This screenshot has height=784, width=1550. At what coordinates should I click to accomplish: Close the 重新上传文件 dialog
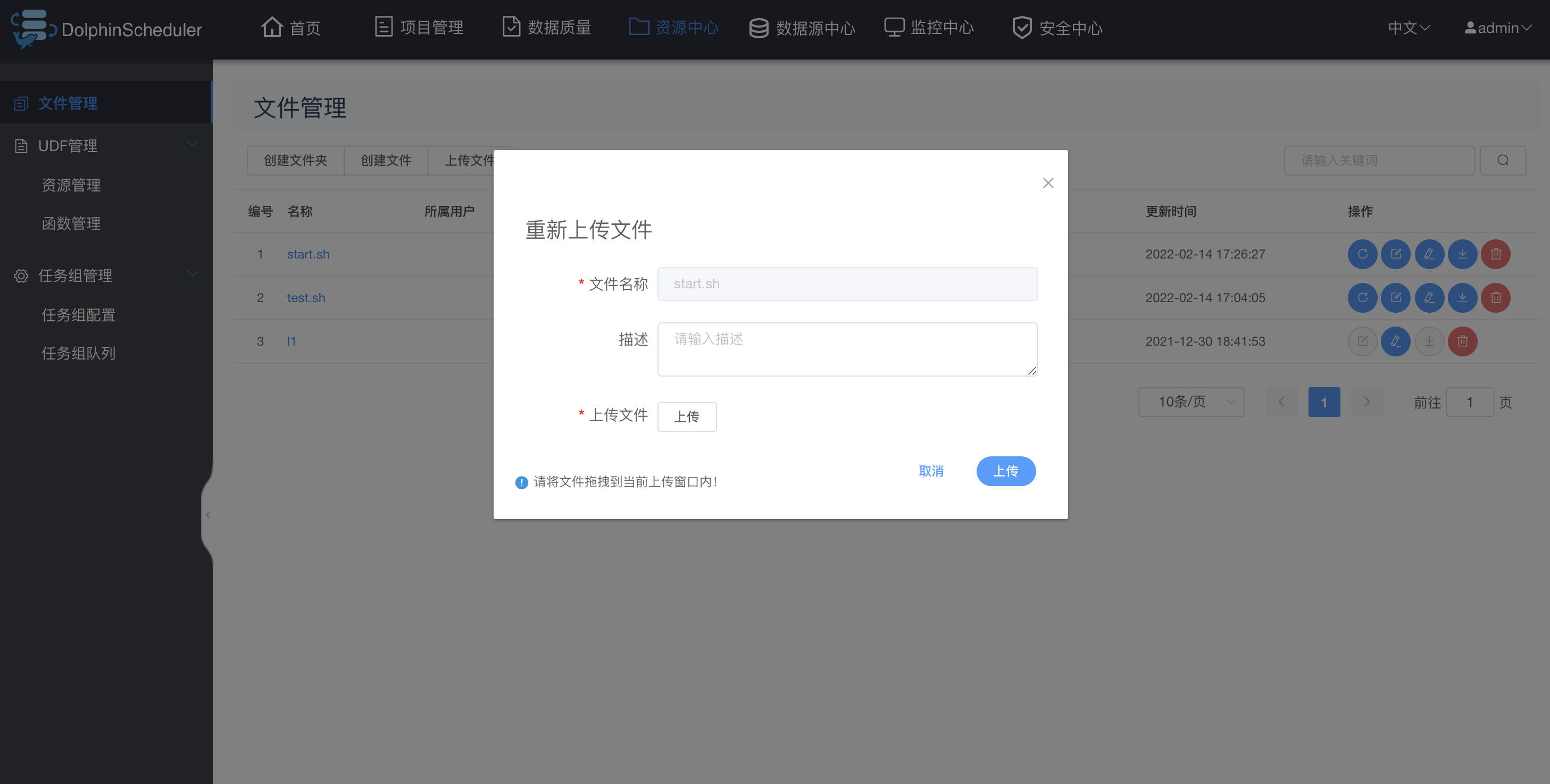pos(1047,183)
